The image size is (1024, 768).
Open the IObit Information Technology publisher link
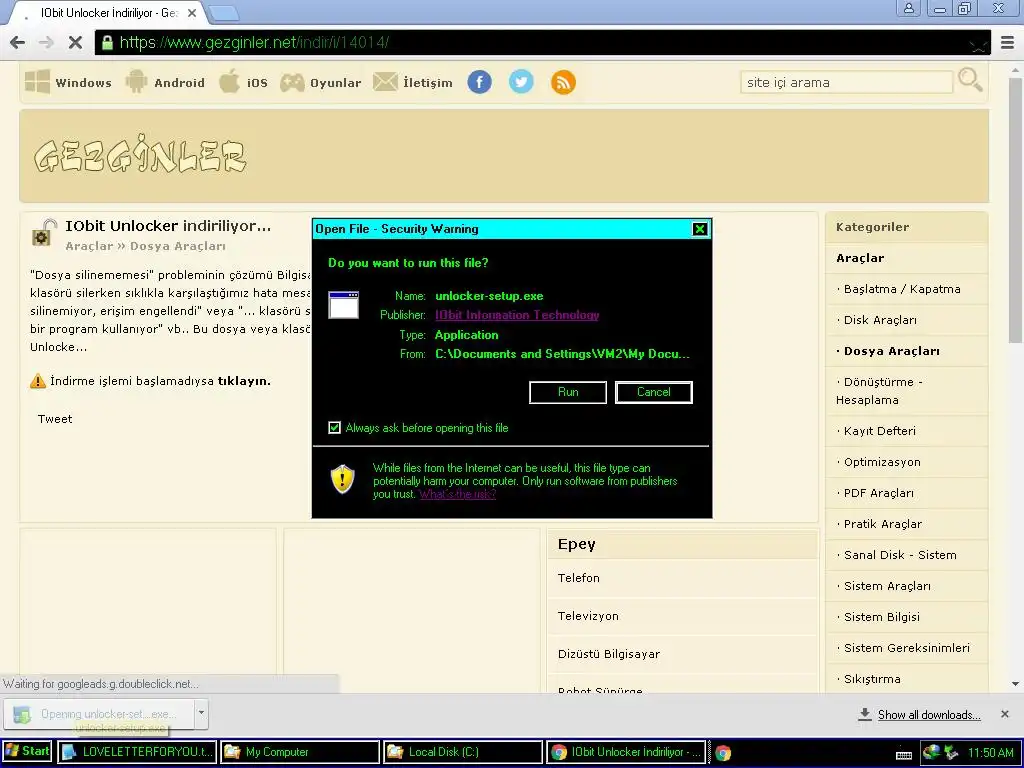point(517,315)
